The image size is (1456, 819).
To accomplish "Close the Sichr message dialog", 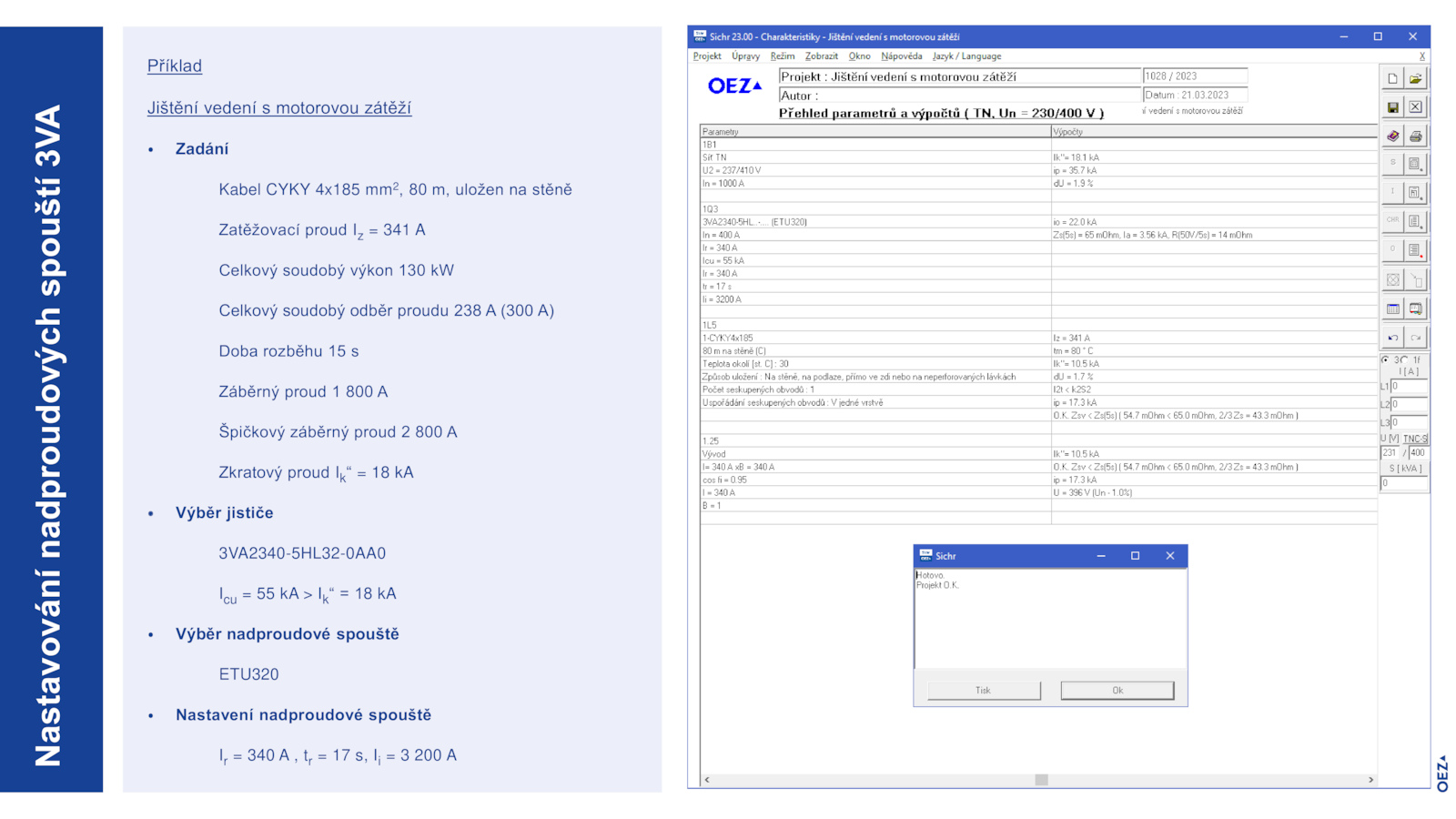I will [x=1170, y=555].
